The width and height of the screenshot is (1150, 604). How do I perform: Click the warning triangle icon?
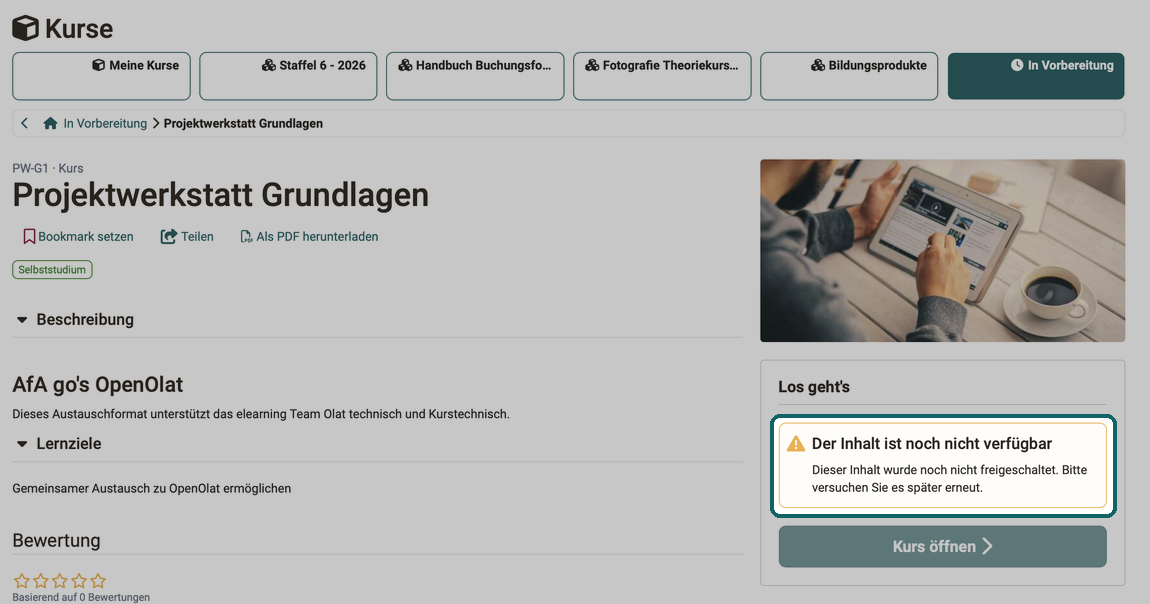point(796,443)
